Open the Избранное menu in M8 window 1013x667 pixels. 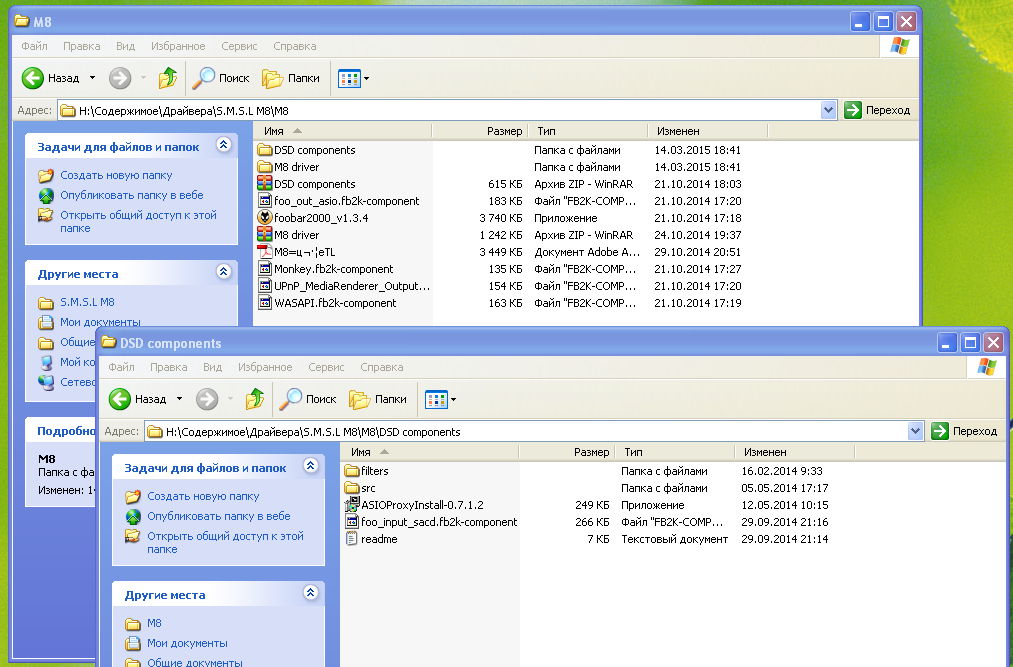178,46
